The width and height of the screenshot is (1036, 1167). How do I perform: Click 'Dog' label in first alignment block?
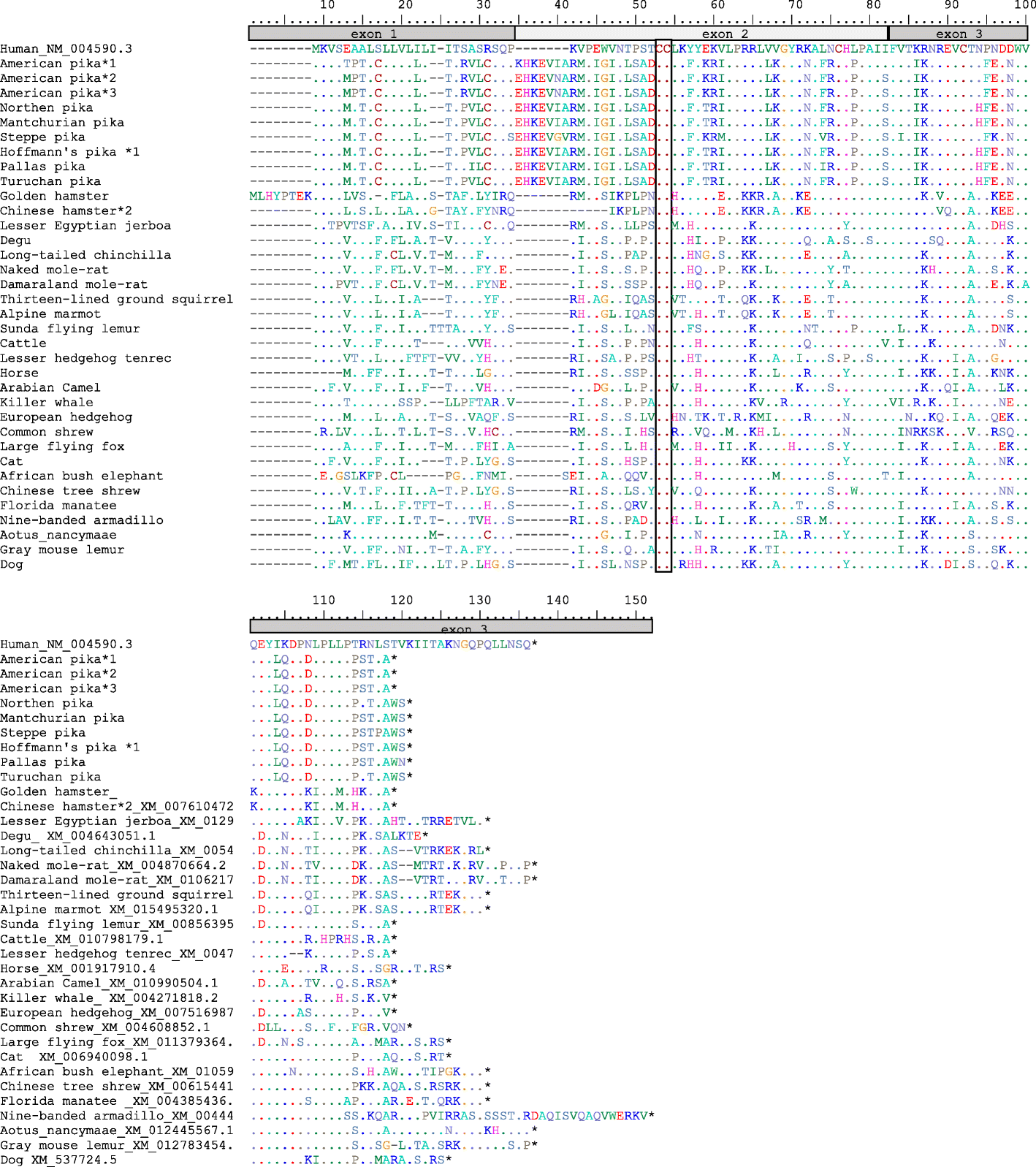(x=12, y=564)
